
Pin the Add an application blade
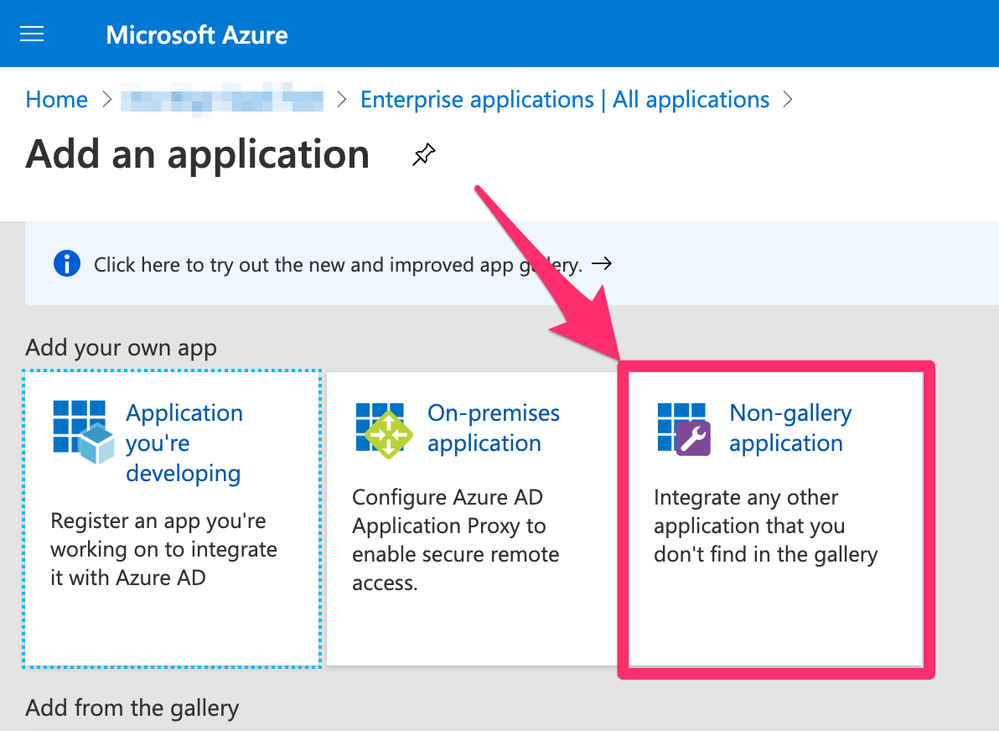coord(424,155)
